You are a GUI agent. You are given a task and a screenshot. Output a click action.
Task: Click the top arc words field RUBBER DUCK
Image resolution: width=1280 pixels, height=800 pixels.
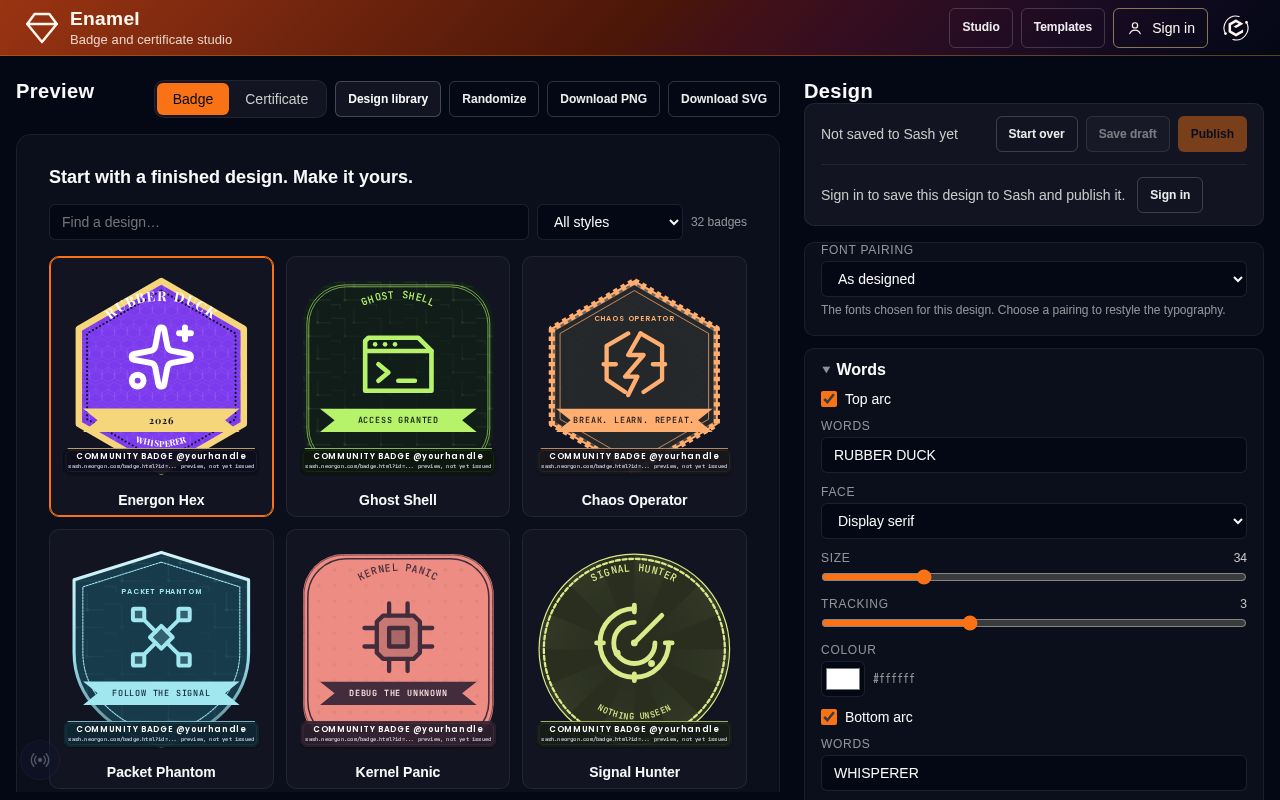point(1034,455)
